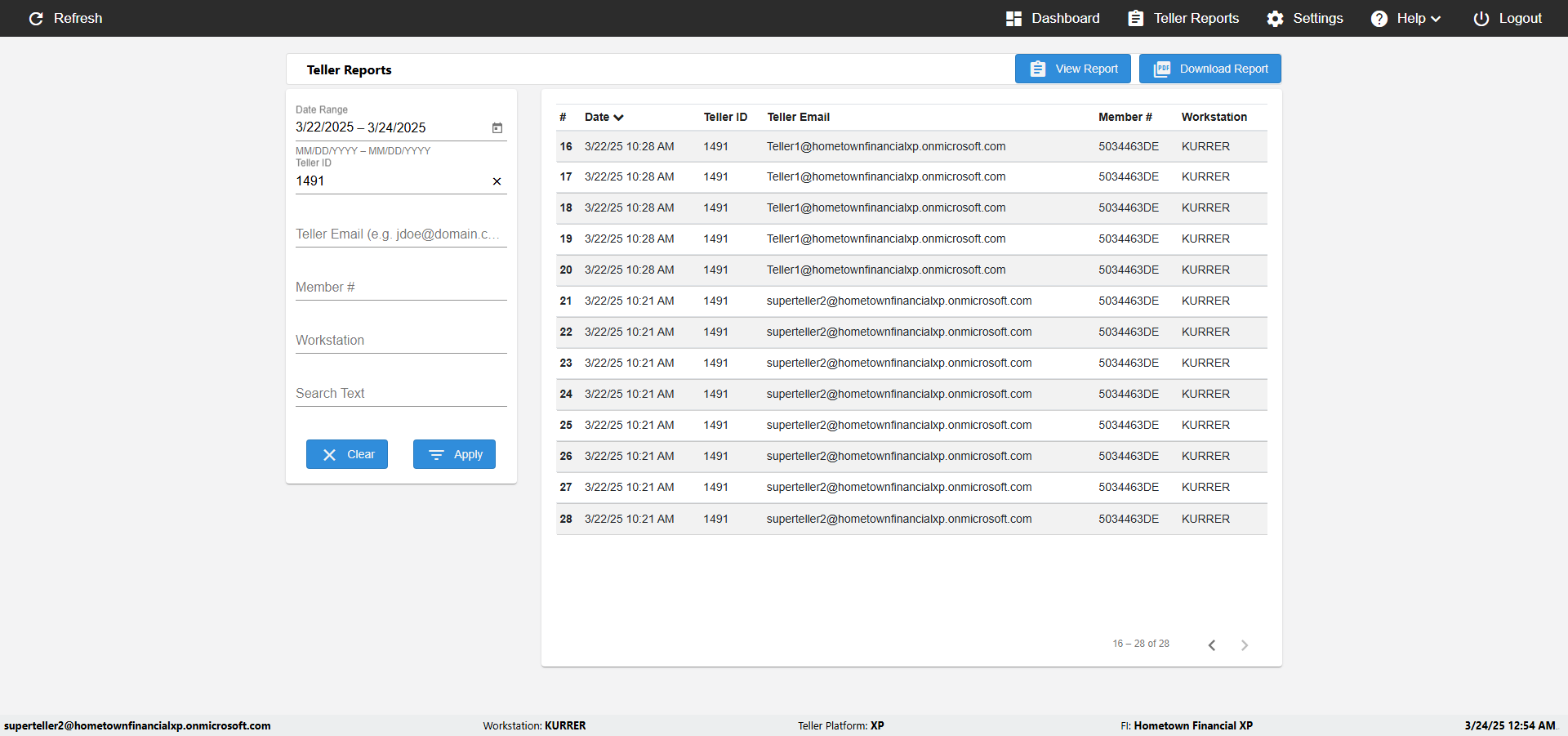Image resolution: width=1568 pixels, height=736 pixels.
Task: Select row 22 date 10:21 AM cell
Action: 629,332
